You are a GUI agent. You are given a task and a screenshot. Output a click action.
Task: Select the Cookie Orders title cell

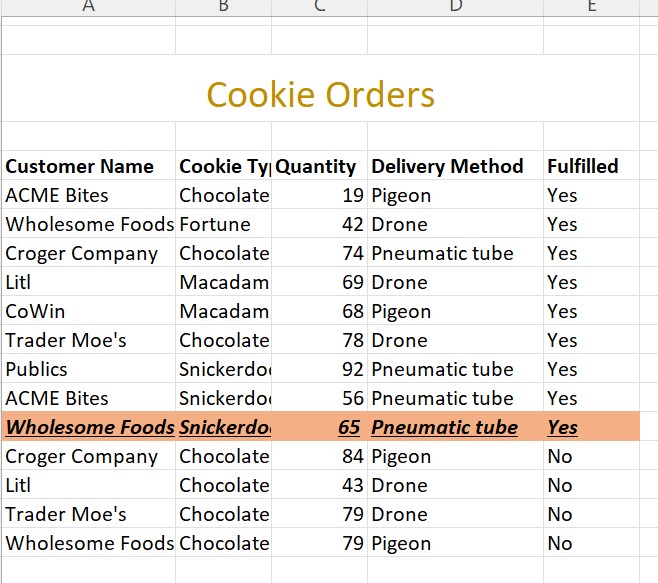coord(320,95)
